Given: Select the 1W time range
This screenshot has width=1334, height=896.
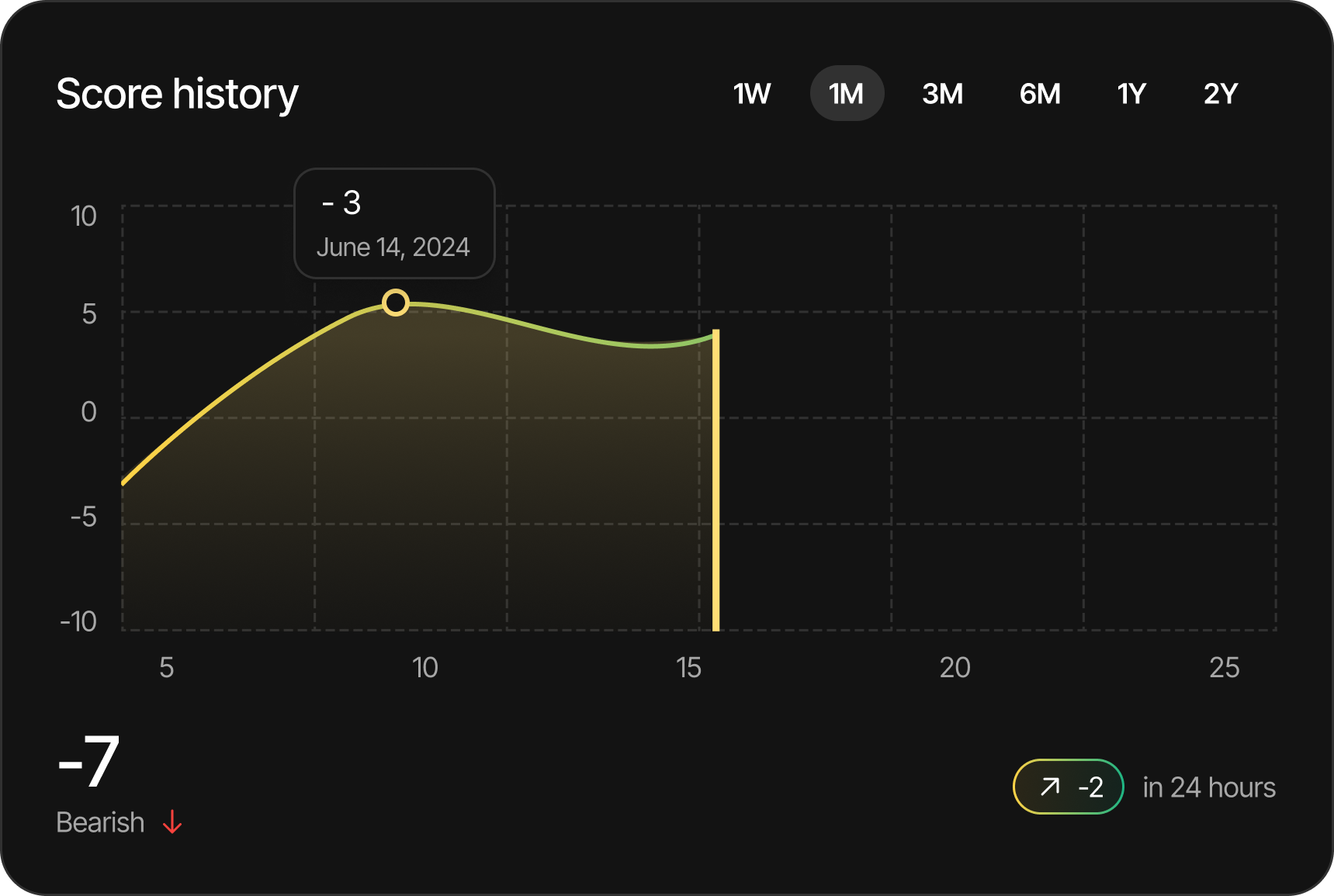Looking at the screenshot, I should coord(750,93).
